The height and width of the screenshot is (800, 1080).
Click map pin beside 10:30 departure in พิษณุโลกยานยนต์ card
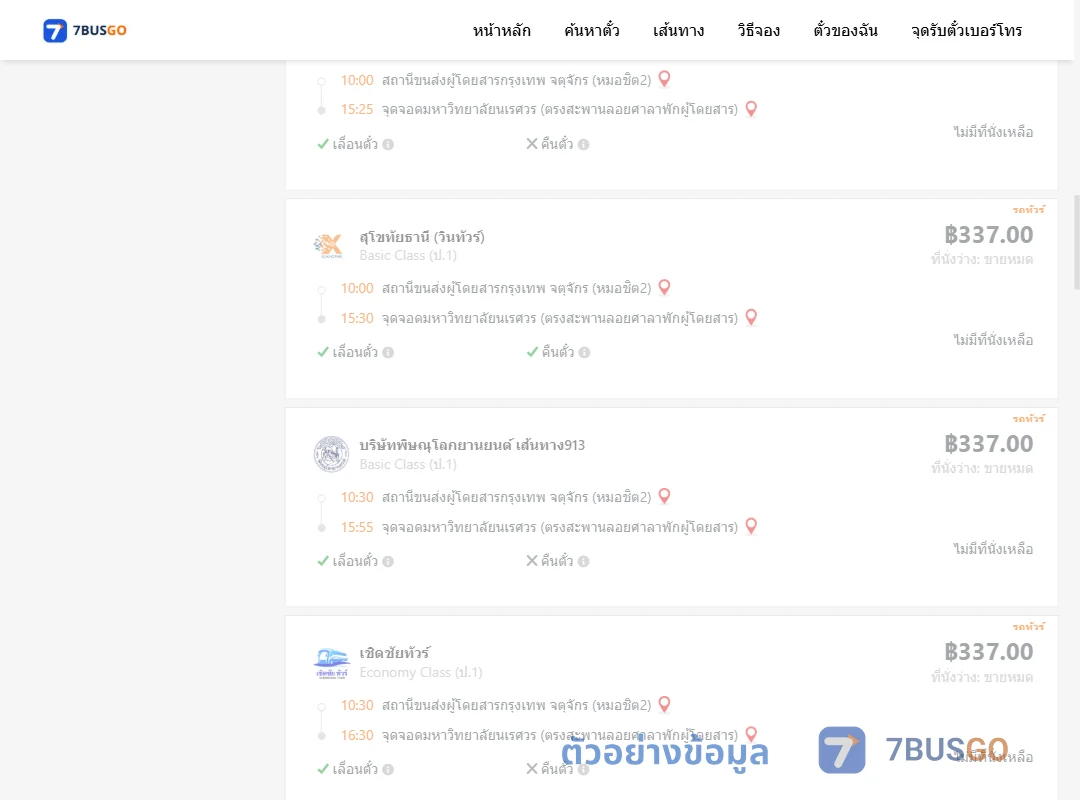(x=665, y=496)
